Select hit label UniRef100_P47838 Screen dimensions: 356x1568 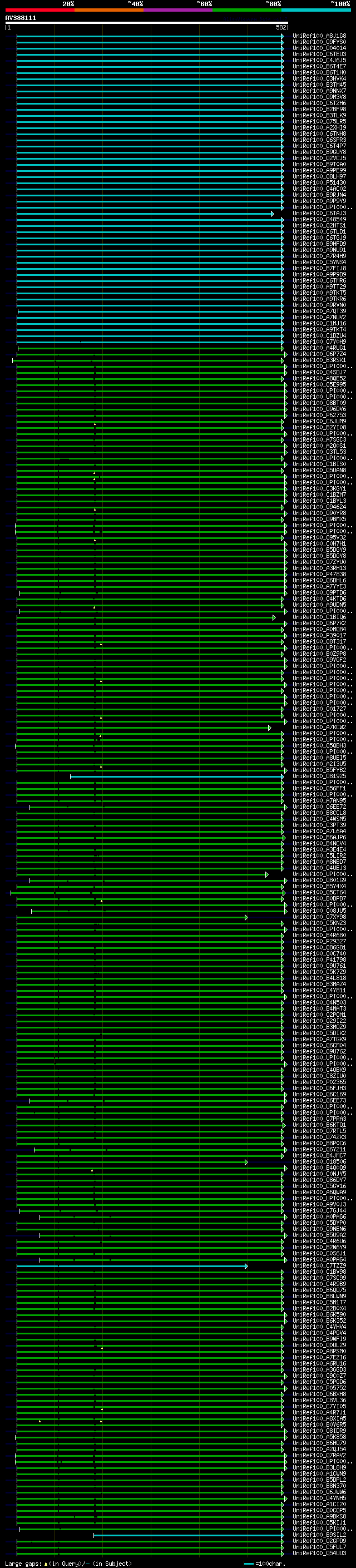pyautogui.click(x=319, y=574)
